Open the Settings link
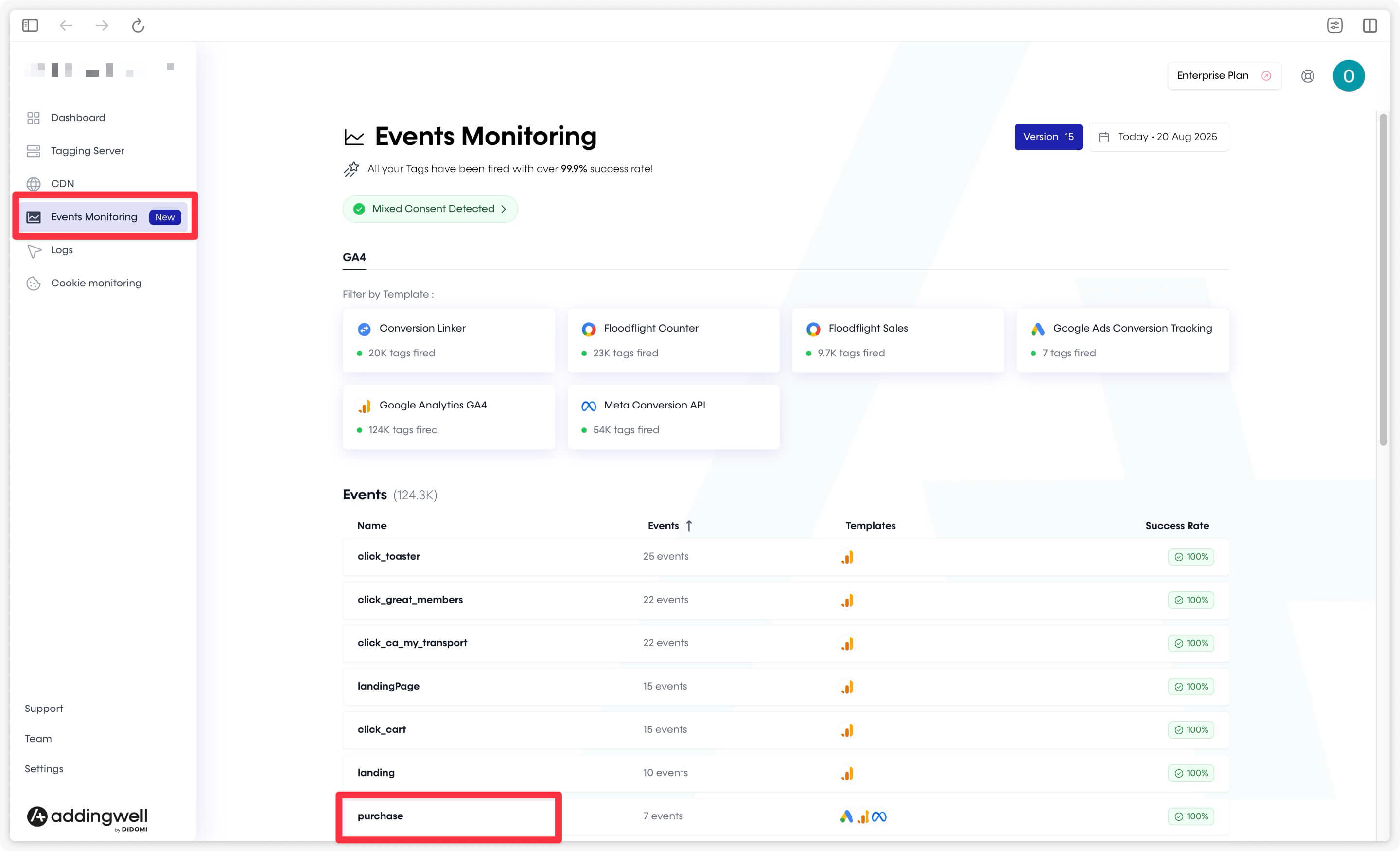 coord(44,769)
